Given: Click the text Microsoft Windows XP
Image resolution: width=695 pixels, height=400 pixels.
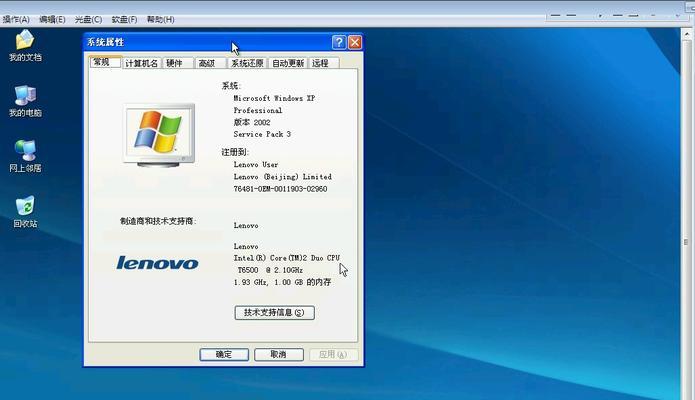Looking at the screenshot, I should (274, 98).
